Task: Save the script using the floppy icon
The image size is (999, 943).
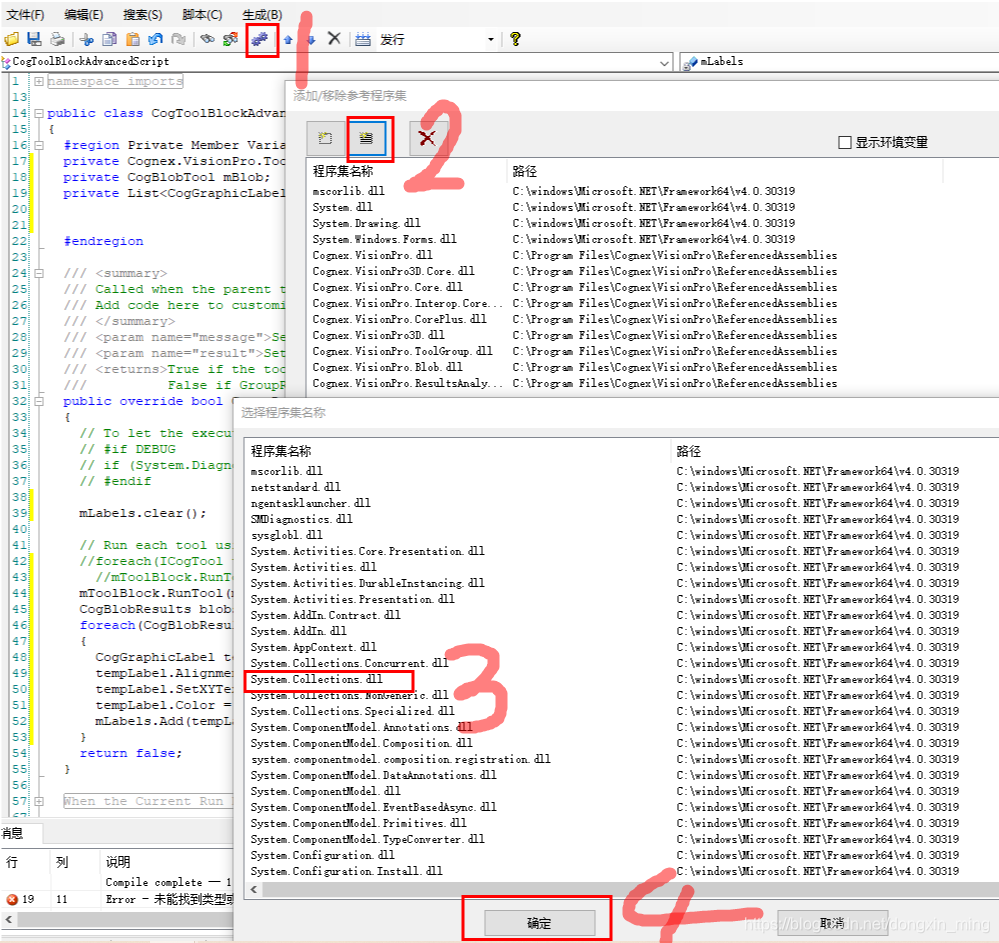Action: 34,40
